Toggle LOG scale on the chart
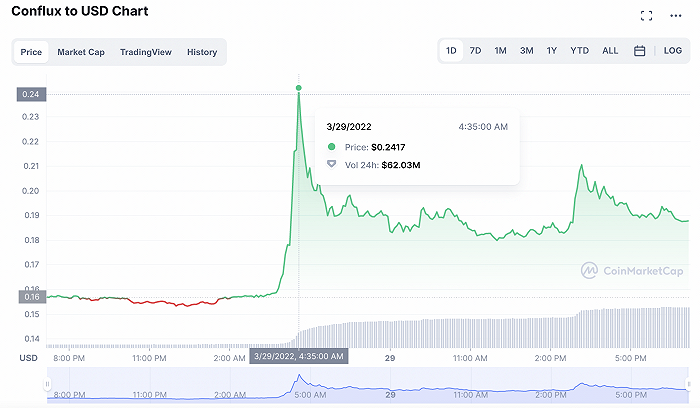This screenshot has width=700, height=408. click(x=672, y=51)
